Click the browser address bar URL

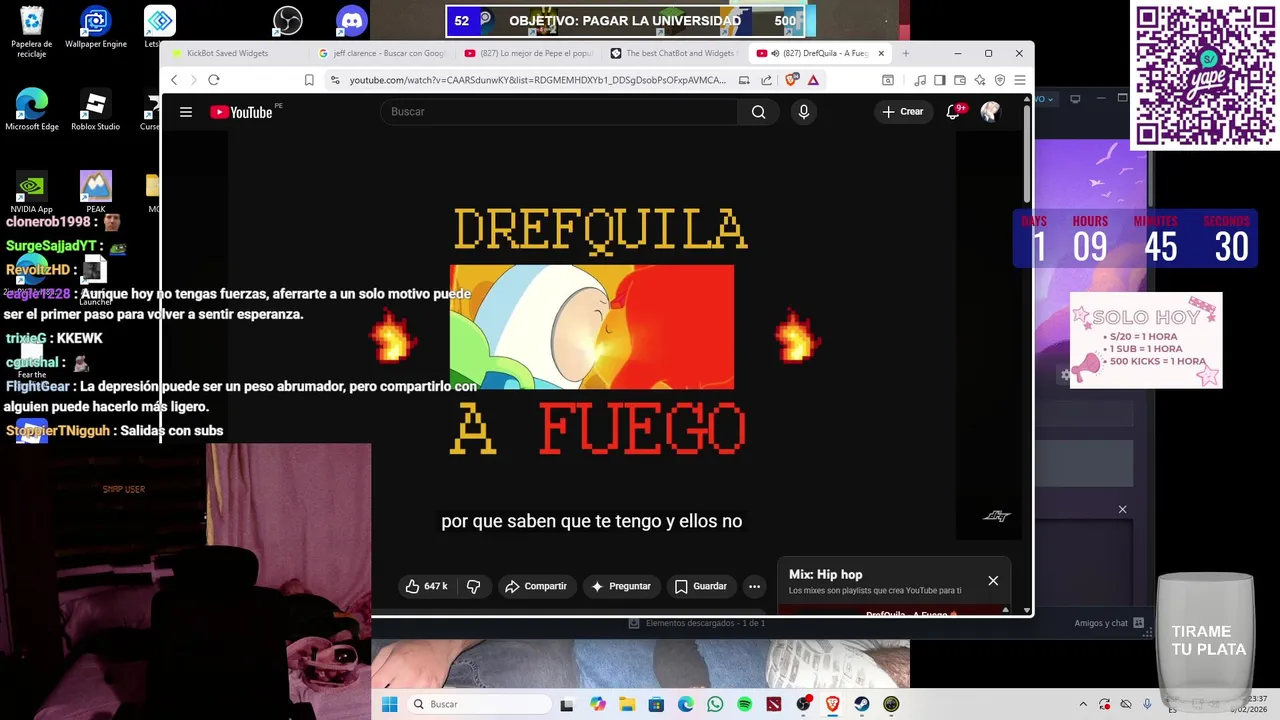pos(538,80)
